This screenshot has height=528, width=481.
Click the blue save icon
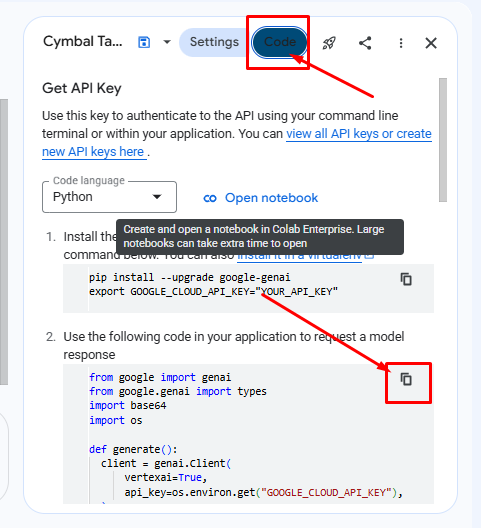pyautogui.click(x=144, y=42)
